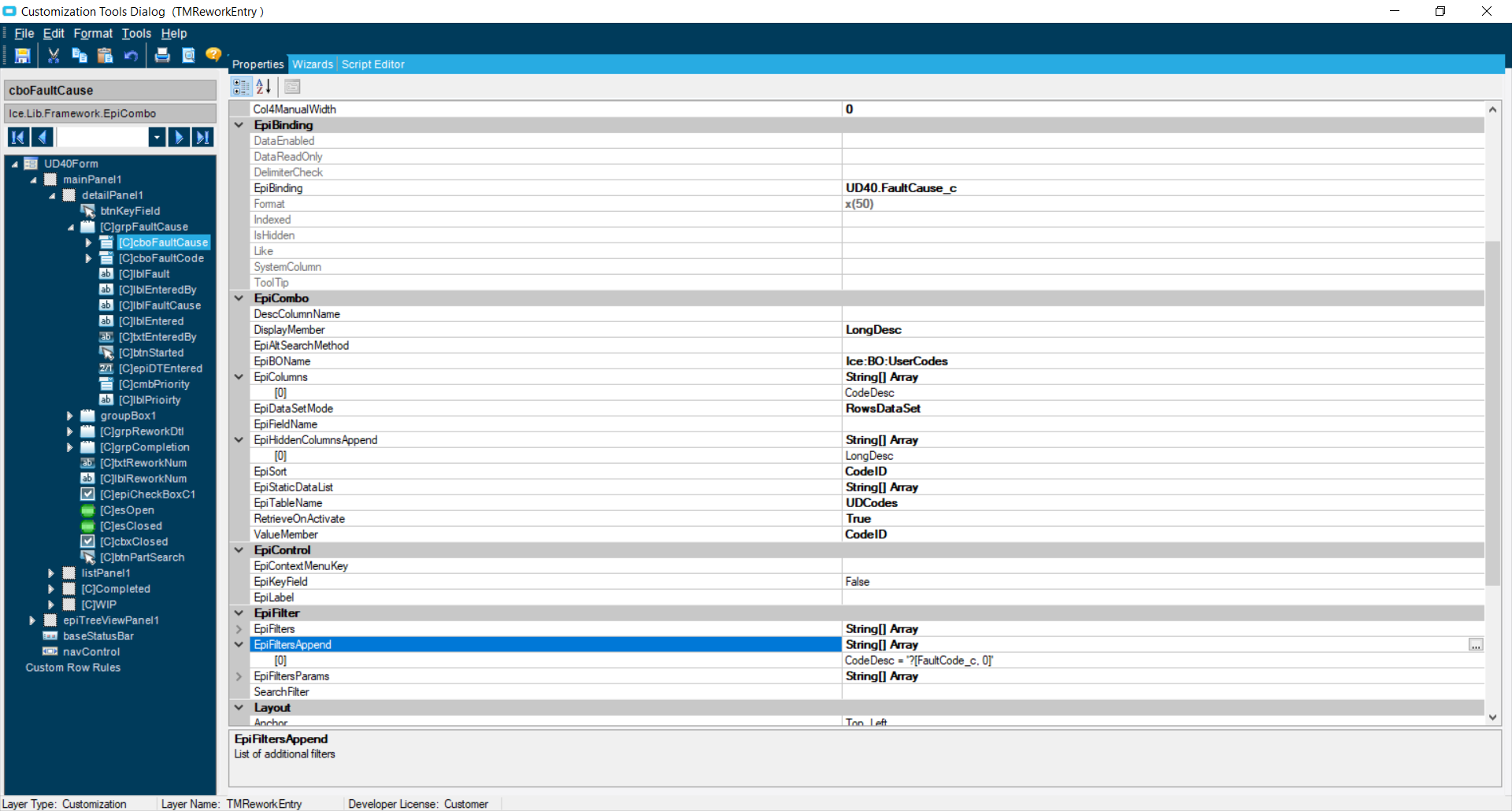Go to first record navigation arrow

pyautogui.click(x=18, y=137)
